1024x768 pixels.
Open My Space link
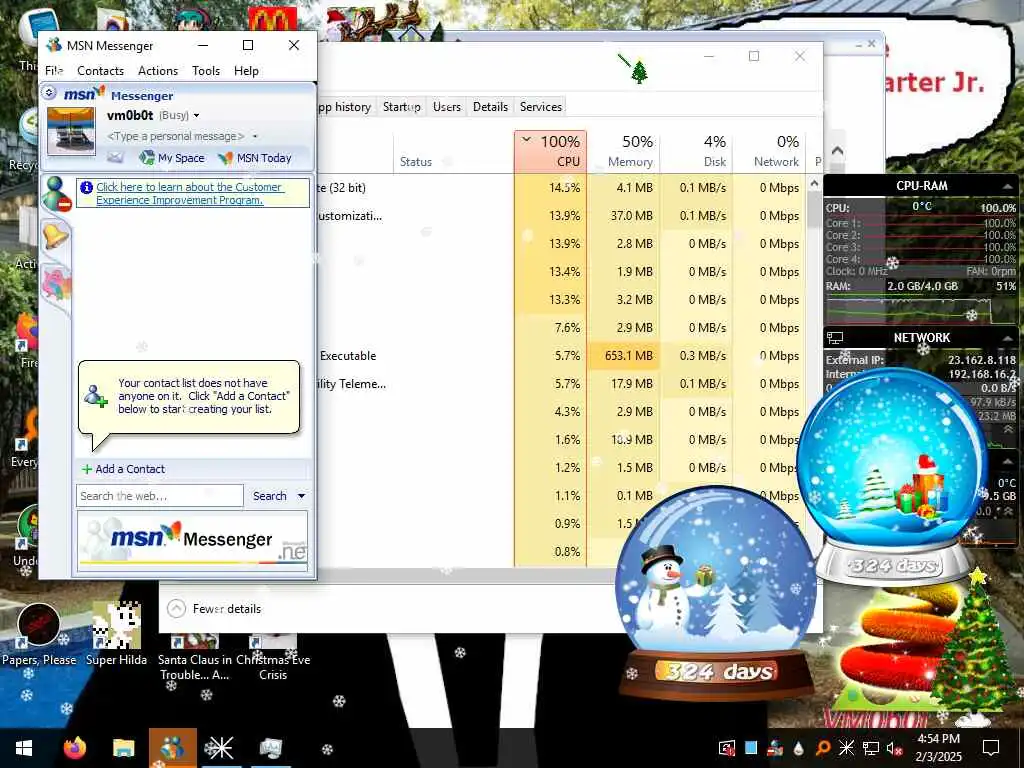[172, 157]
